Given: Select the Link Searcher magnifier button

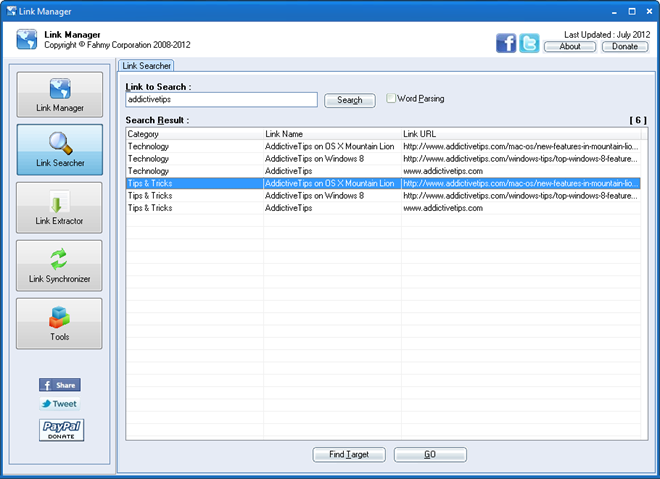Looking at the screenshot, I should [60, 150].
